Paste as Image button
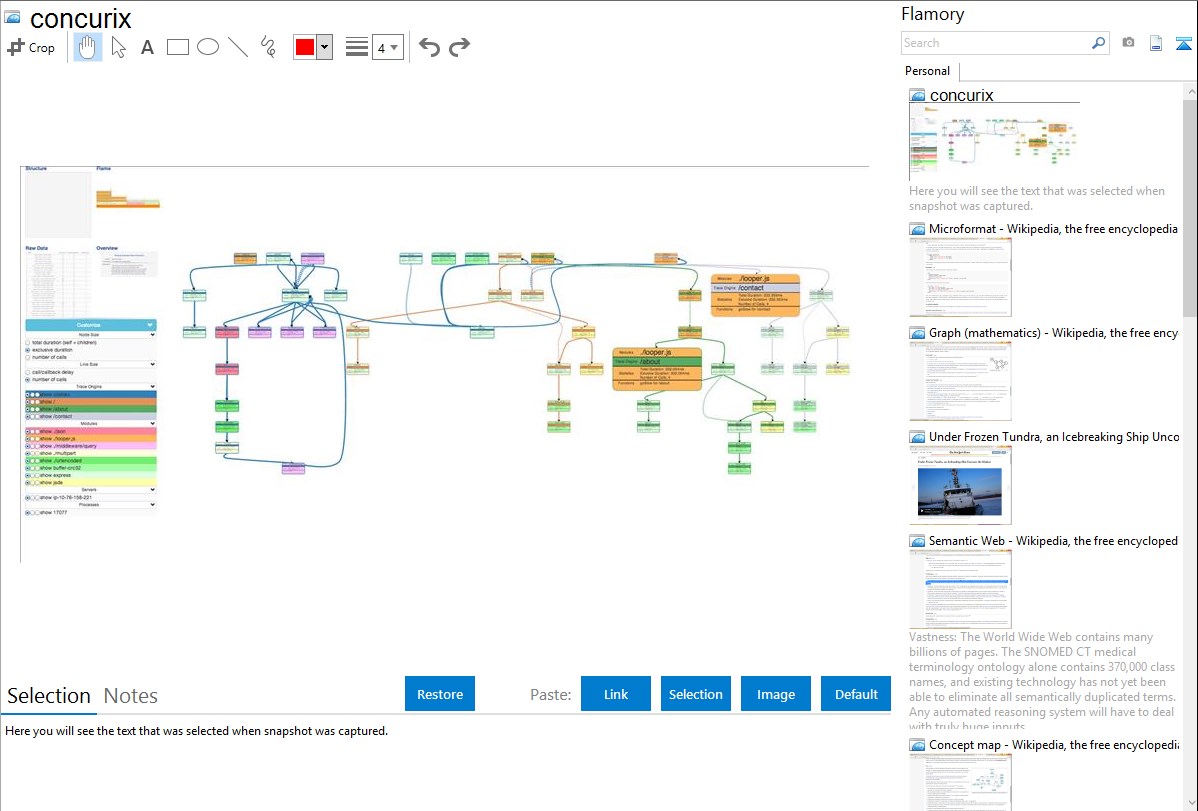 pyautogui.click(x=775, y=694)
